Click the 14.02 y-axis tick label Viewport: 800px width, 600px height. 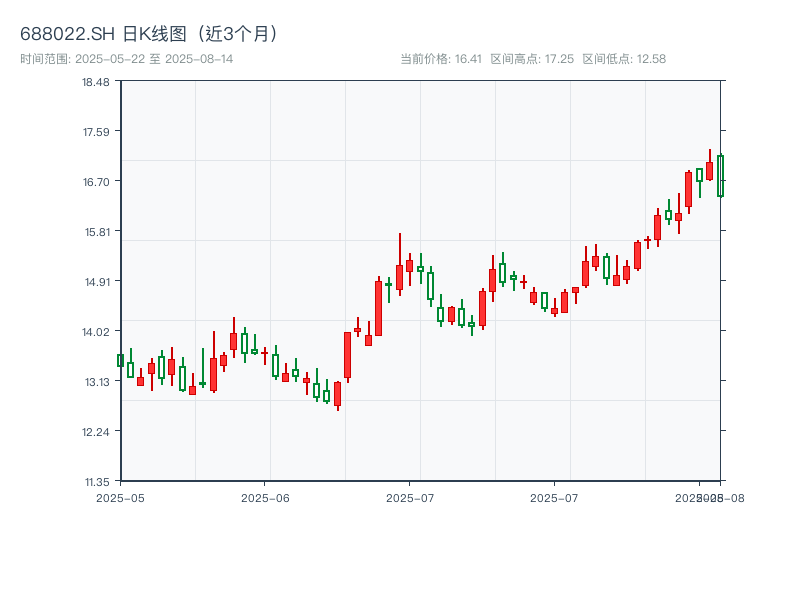[96, 331]
